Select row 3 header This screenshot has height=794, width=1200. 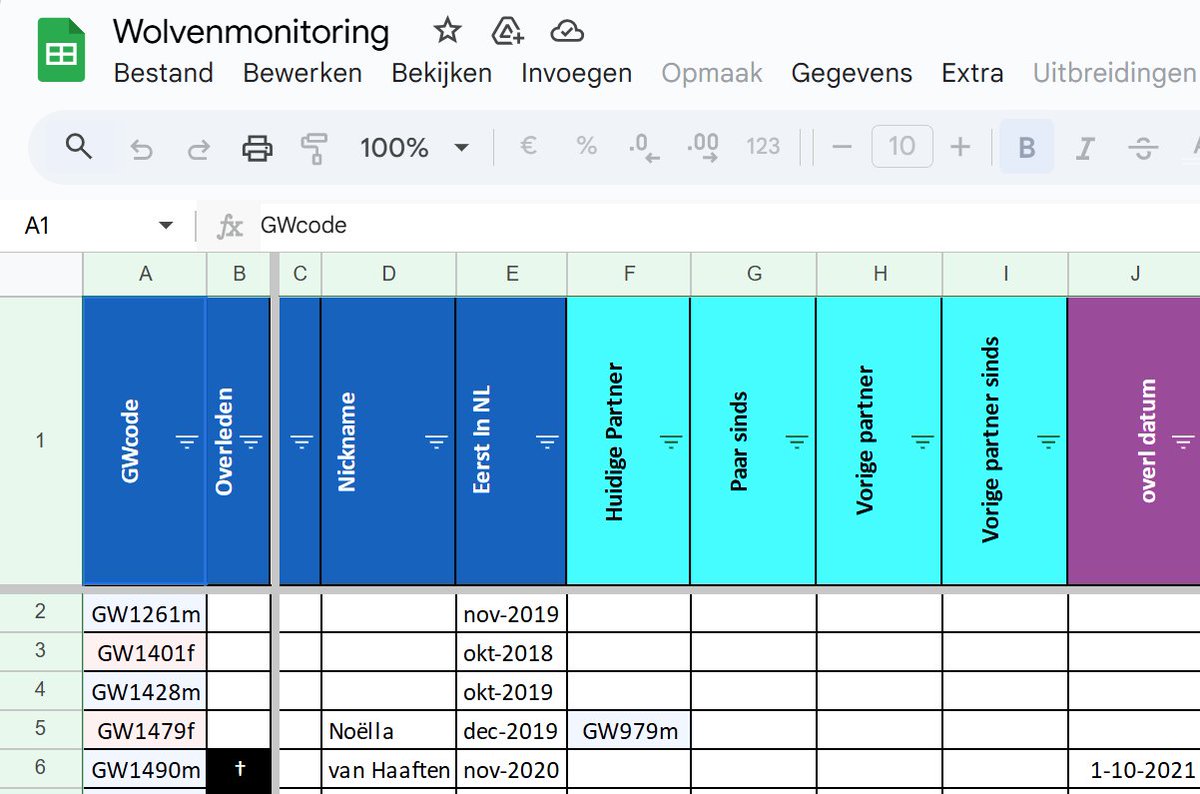(40, 651)
